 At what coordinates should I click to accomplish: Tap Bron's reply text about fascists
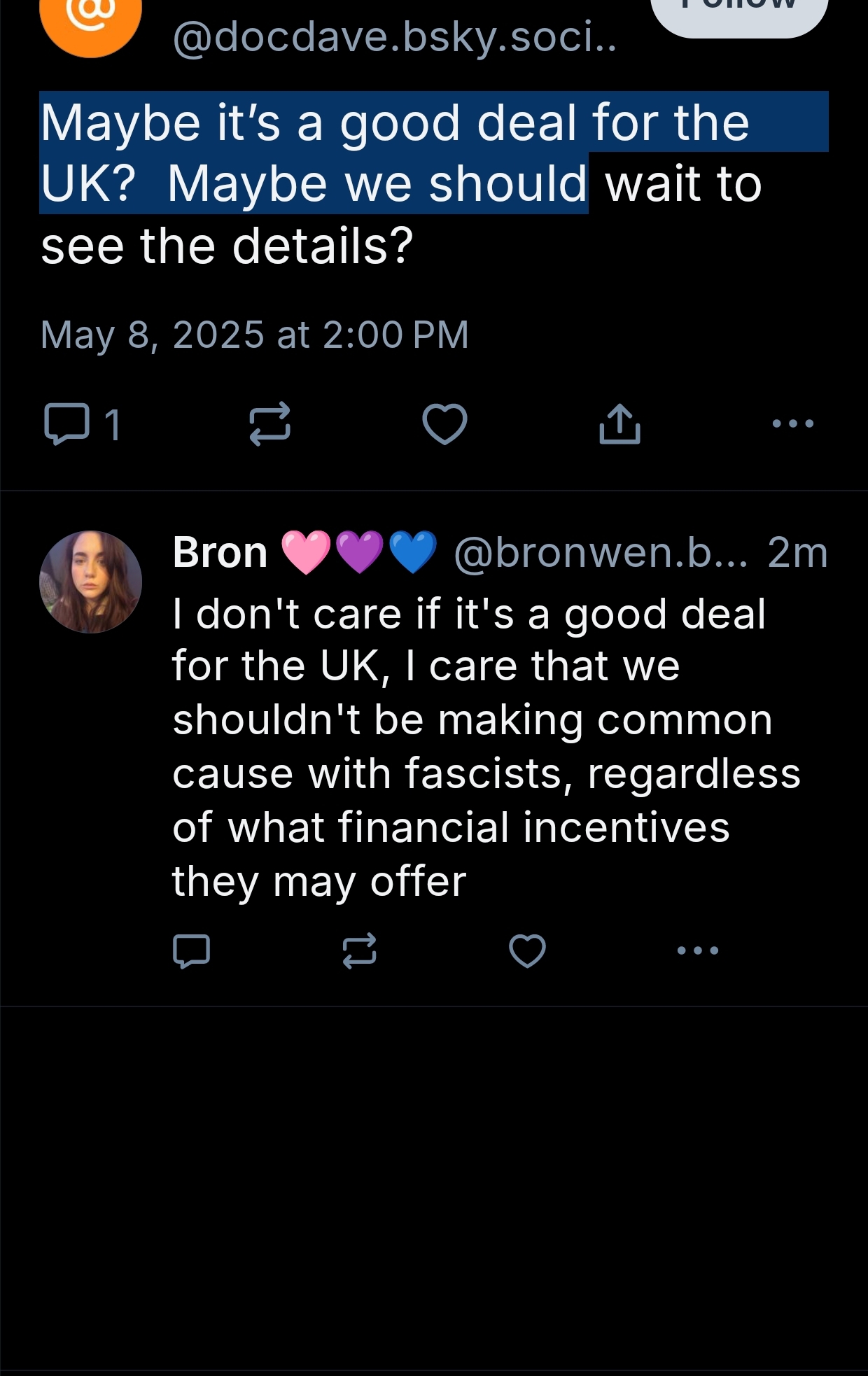486,747
